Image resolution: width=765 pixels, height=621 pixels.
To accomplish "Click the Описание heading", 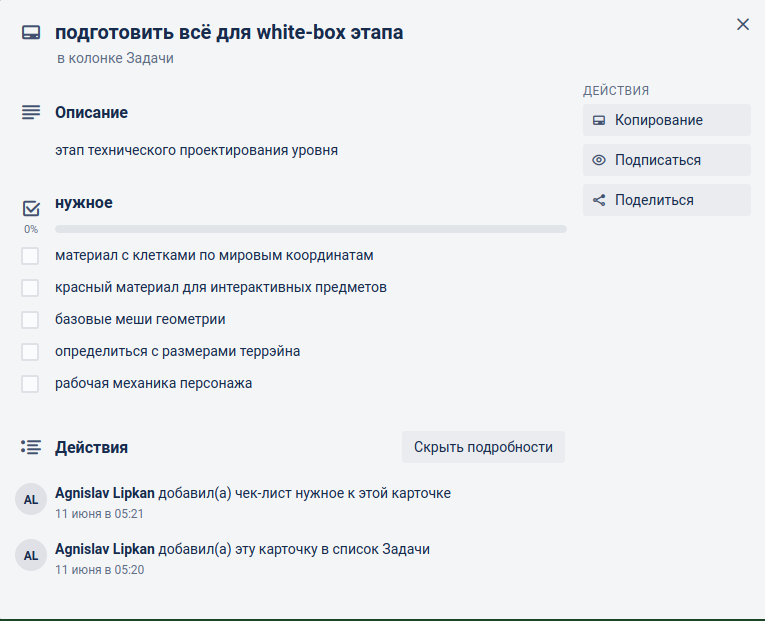I will point(91,113).
